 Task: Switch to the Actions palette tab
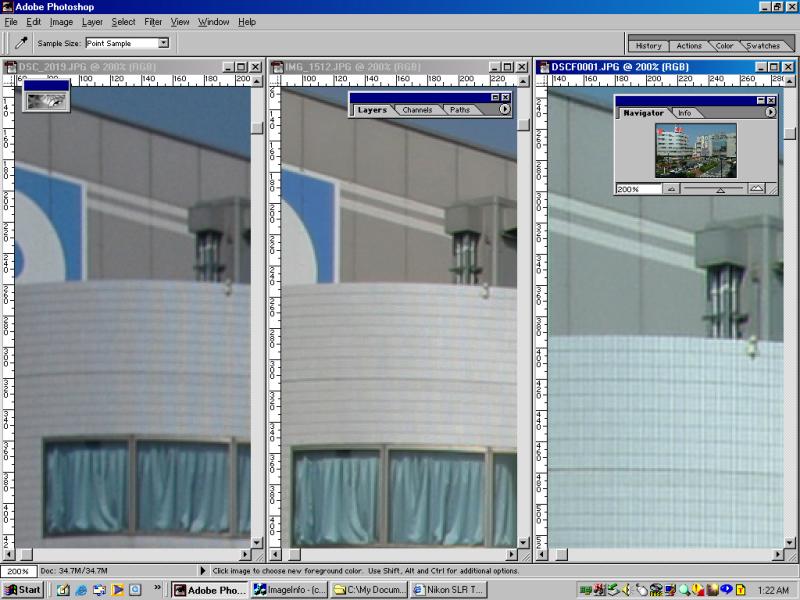pos(689,45)
